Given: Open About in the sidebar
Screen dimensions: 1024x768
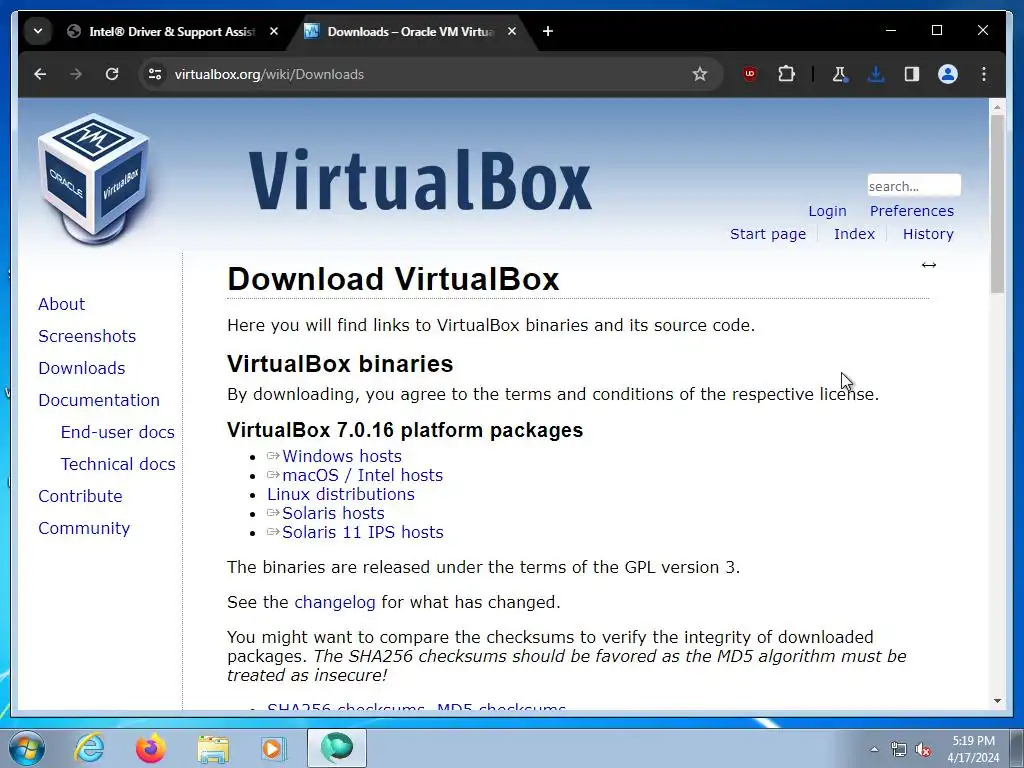Looking at the screenshot, I should point(61,304).
